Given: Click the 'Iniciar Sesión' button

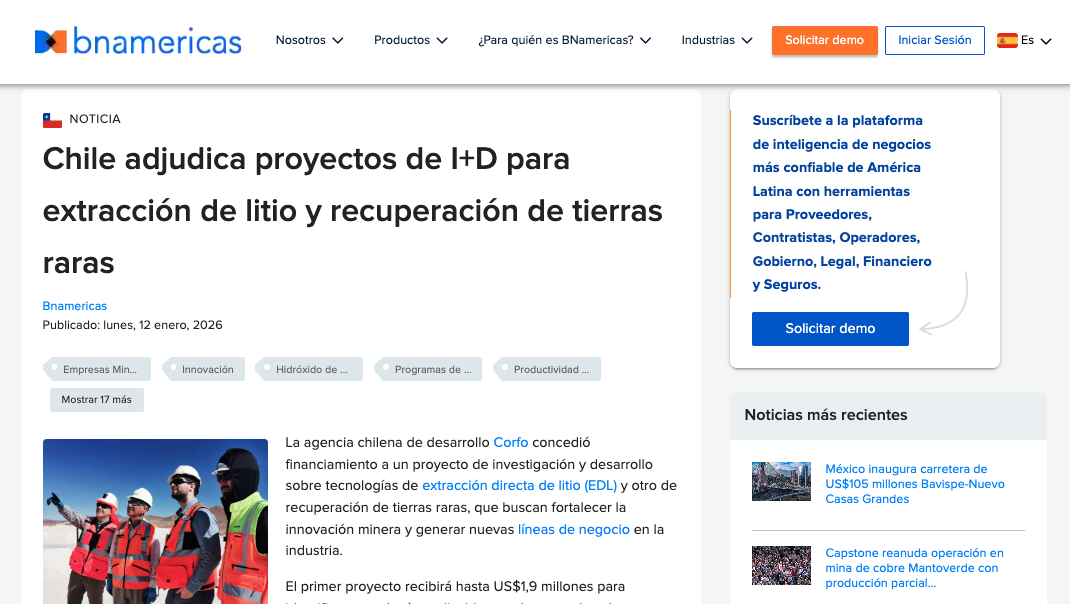Looking at the screenshot, I should [x=934, y=41].
